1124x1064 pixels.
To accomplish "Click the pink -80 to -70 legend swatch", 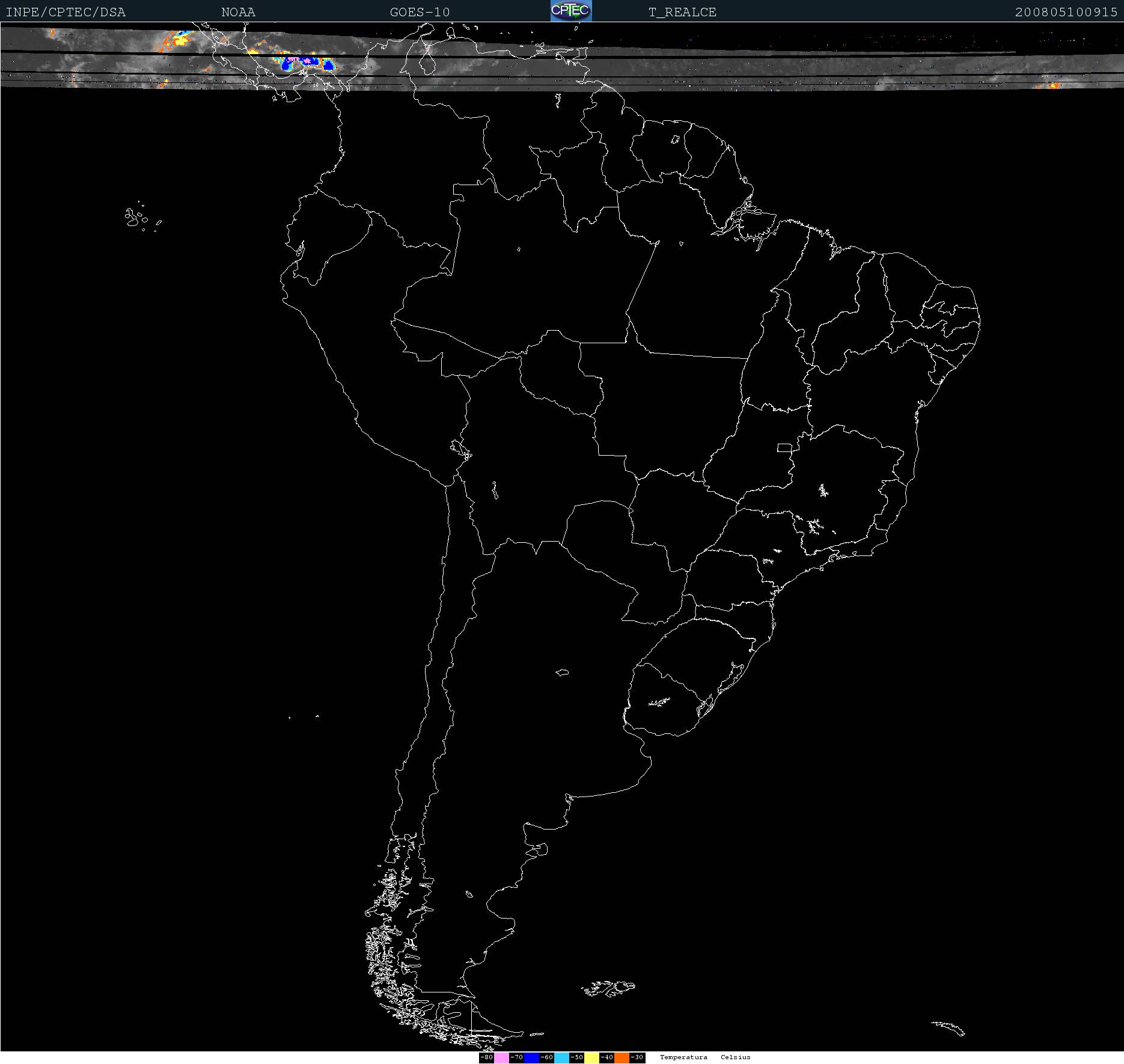I will point(501,1057).
